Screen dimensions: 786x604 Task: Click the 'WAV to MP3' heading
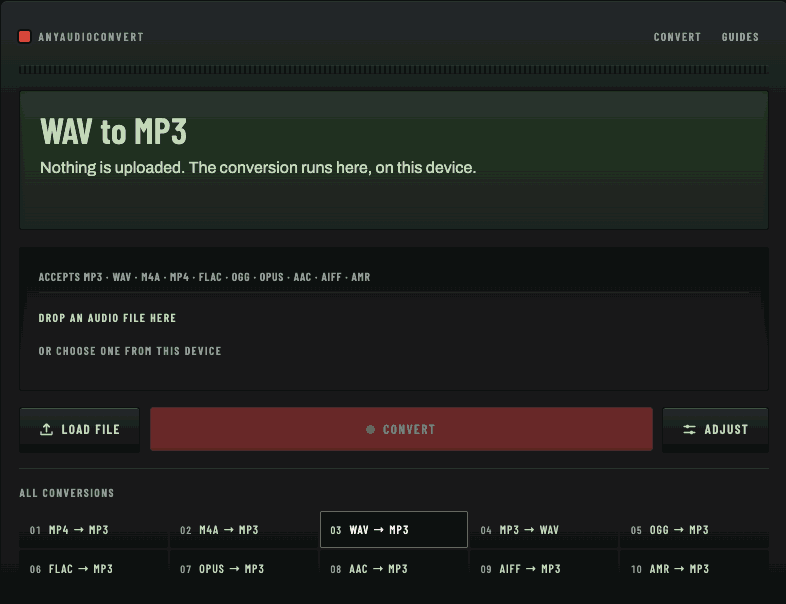pos(113,131)
